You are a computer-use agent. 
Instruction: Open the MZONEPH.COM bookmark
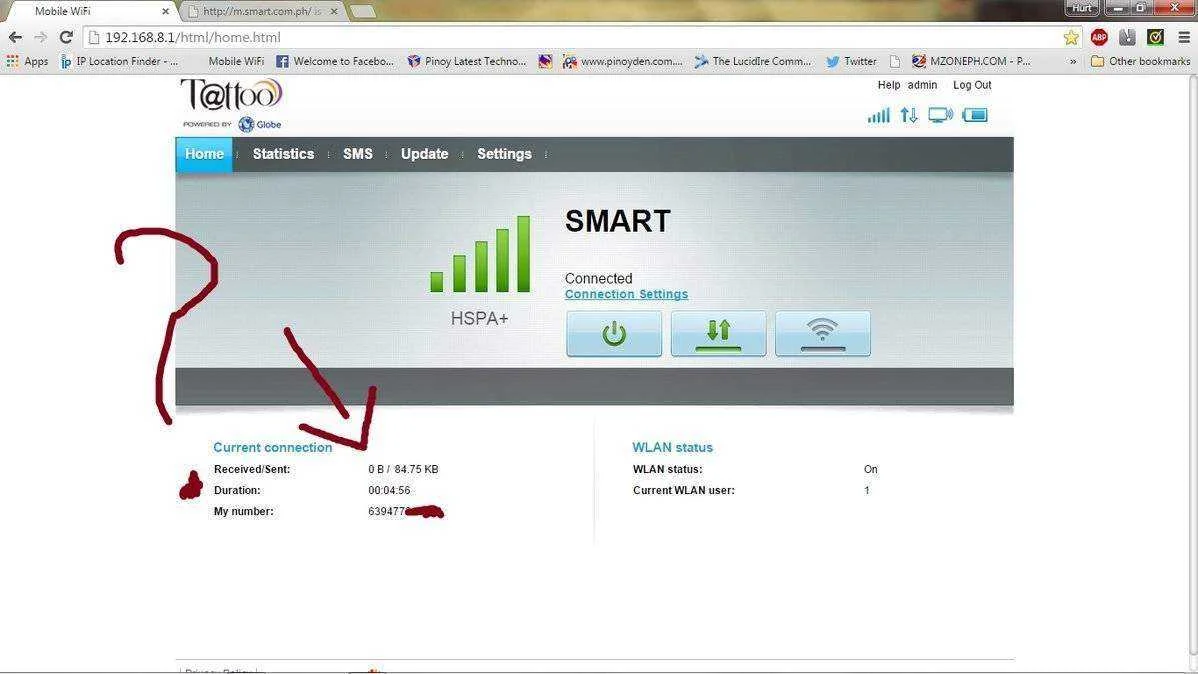[x=971, y=61]
